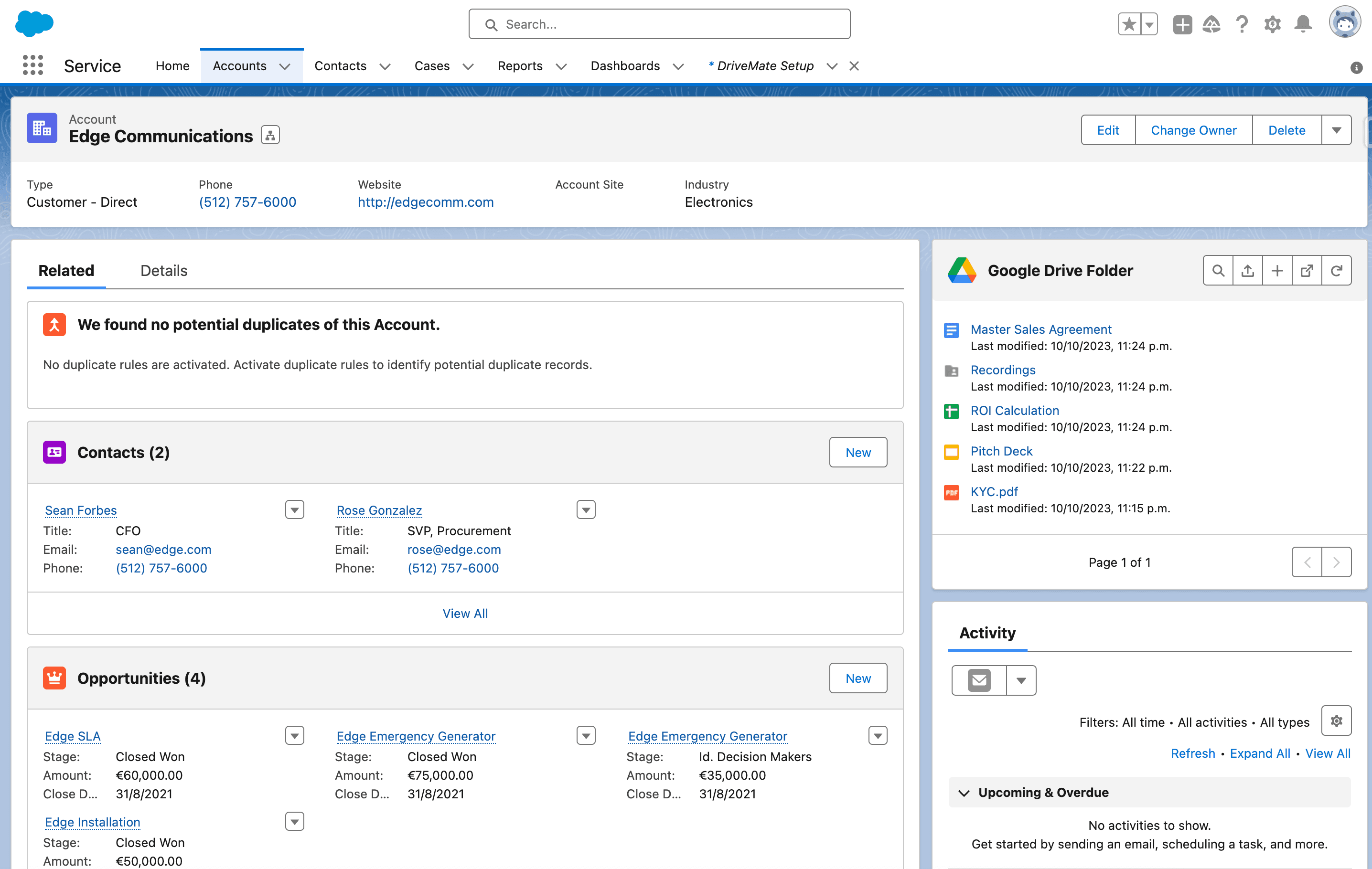Click the Contacts related list icon
The width and height of the screenshot is (1372, 869).
coord(54,452)
